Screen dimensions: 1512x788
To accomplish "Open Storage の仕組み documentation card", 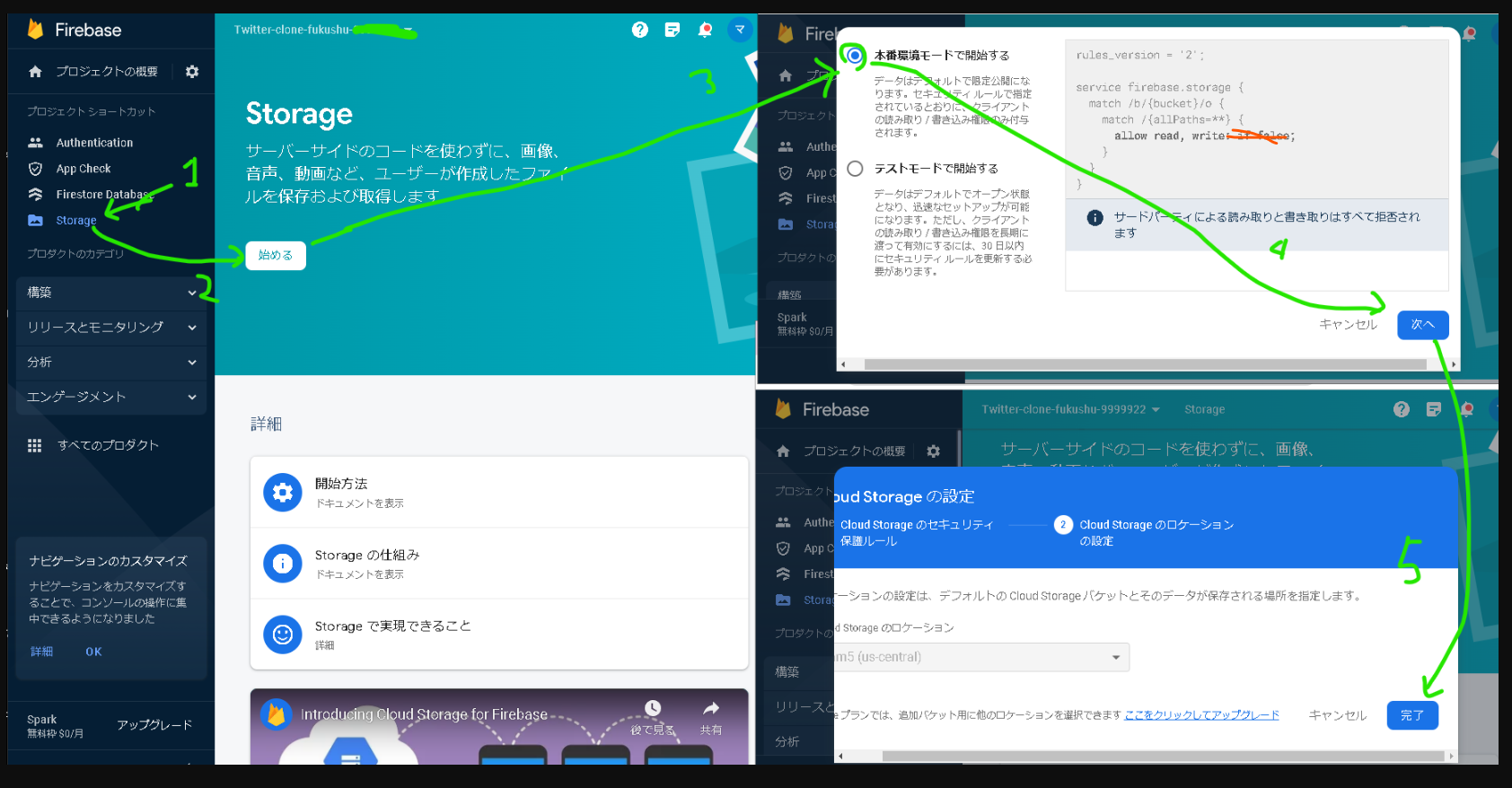I will (499, 564).
